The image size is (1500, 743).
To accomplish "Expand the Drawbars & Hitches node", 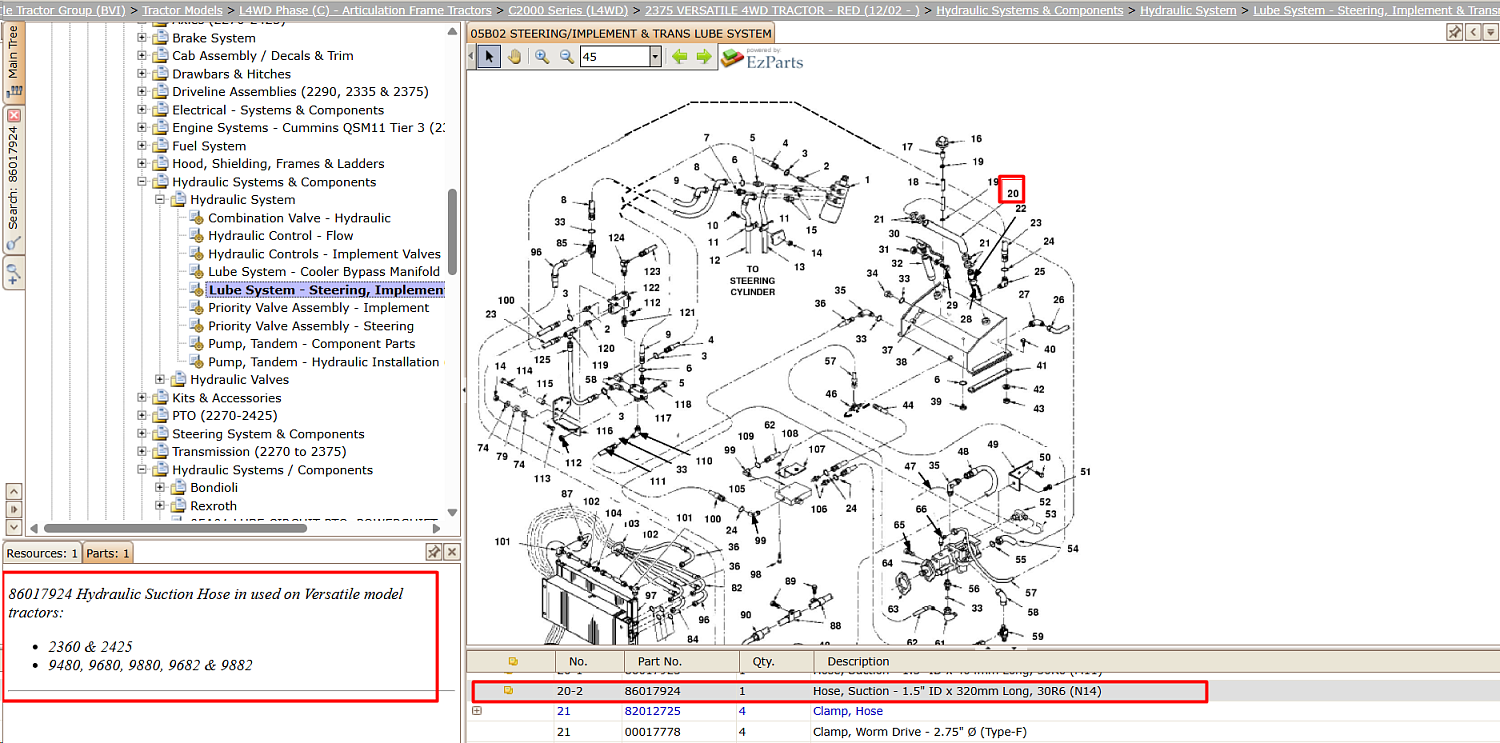I will [142, 74].
